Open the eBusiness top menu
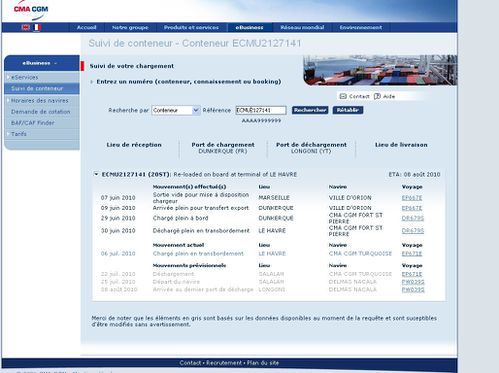The height and width of the screenshot is (373, 499). pyautogui.click(x=249, y=27)
